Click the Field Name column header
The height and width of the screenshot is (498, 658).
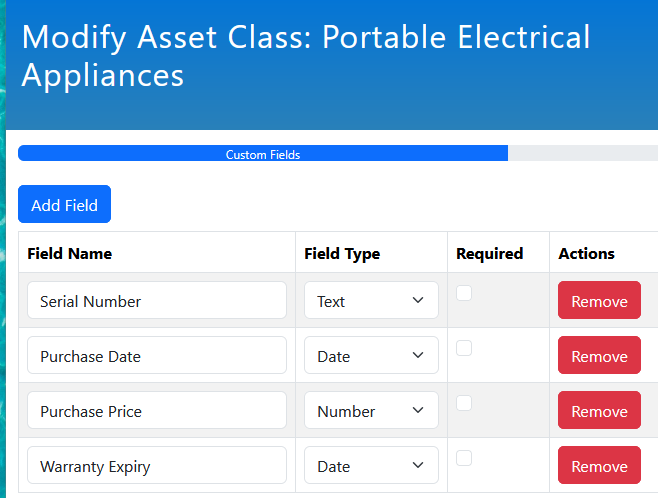pos(70,253)
